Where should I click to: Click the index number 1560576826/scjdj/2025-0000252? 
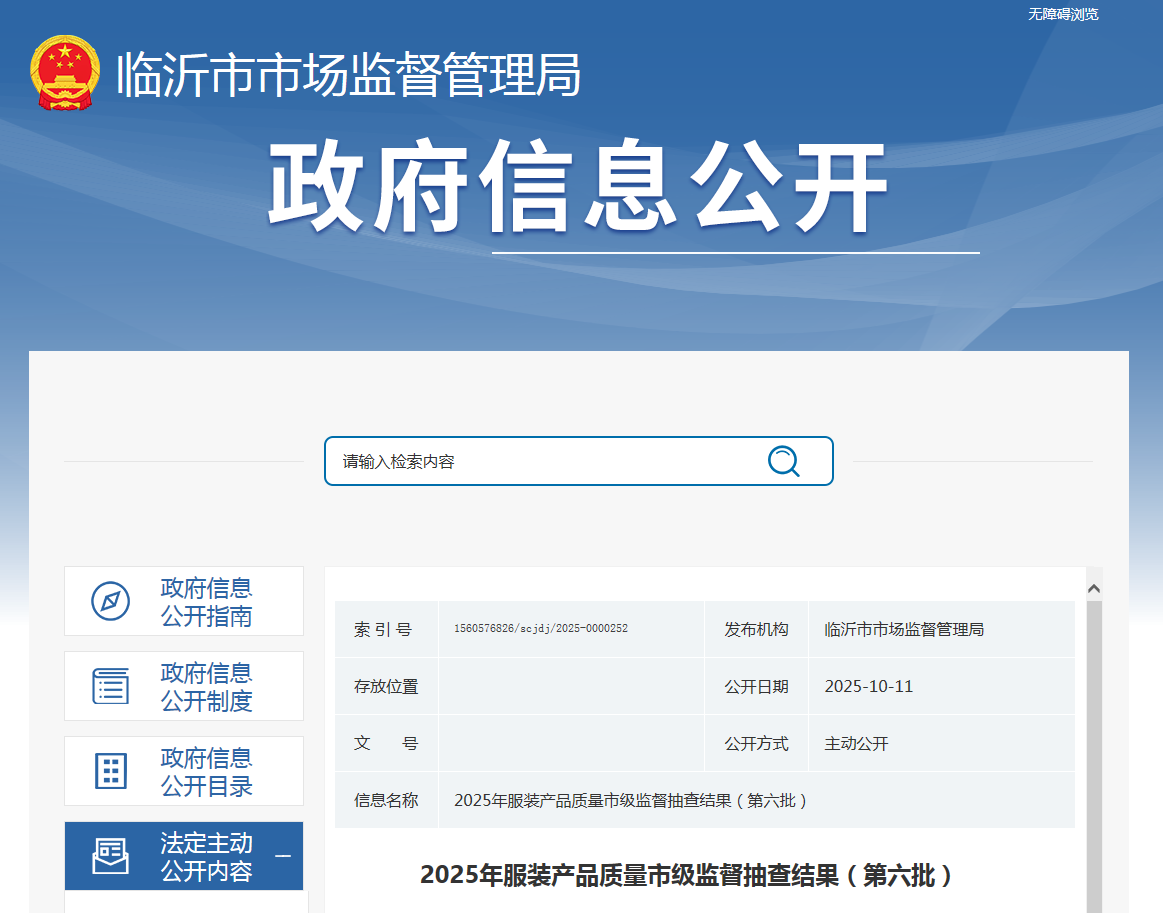540,629
